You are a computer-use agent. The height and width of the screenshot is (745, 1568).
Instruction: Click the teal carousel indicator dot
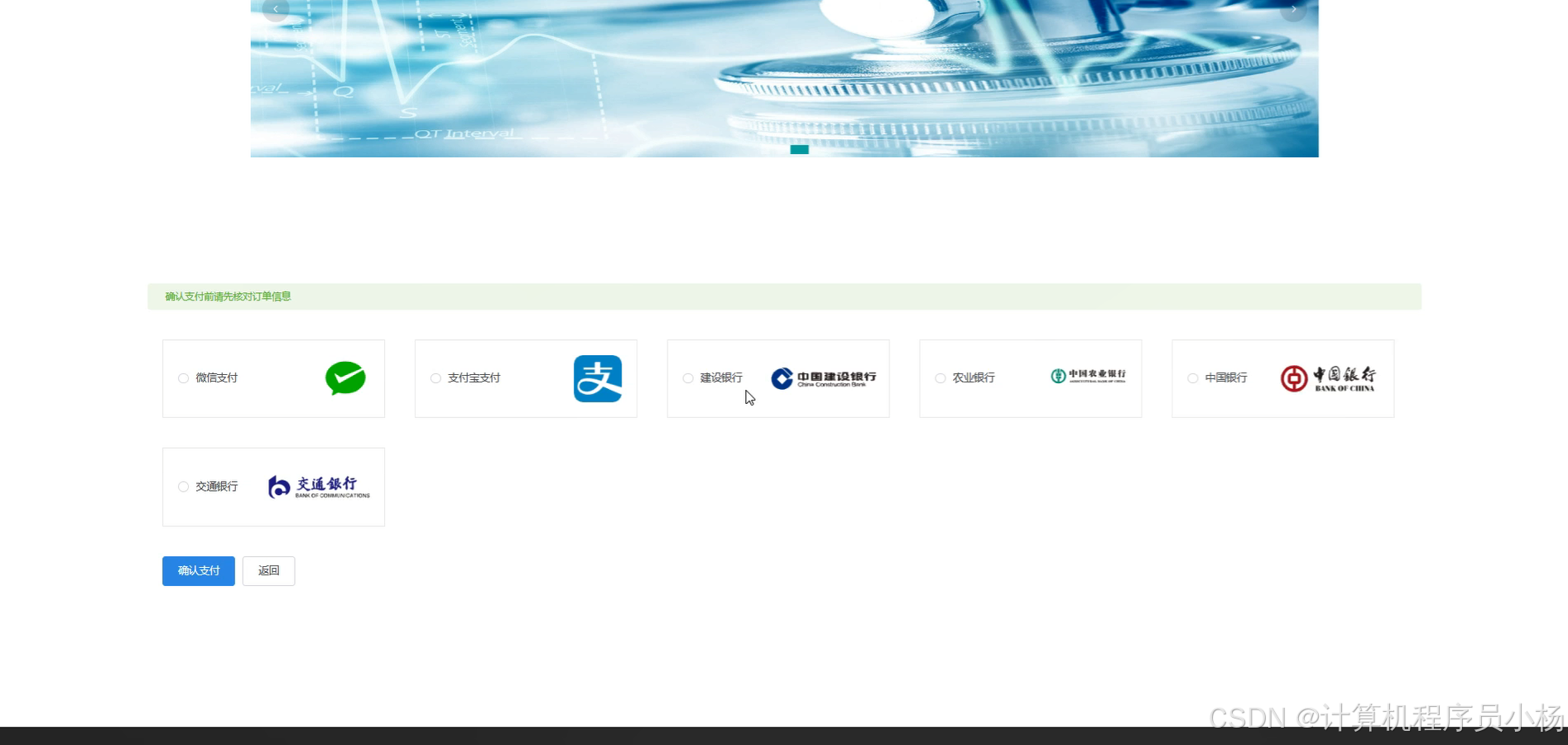(x=799, y=150)
